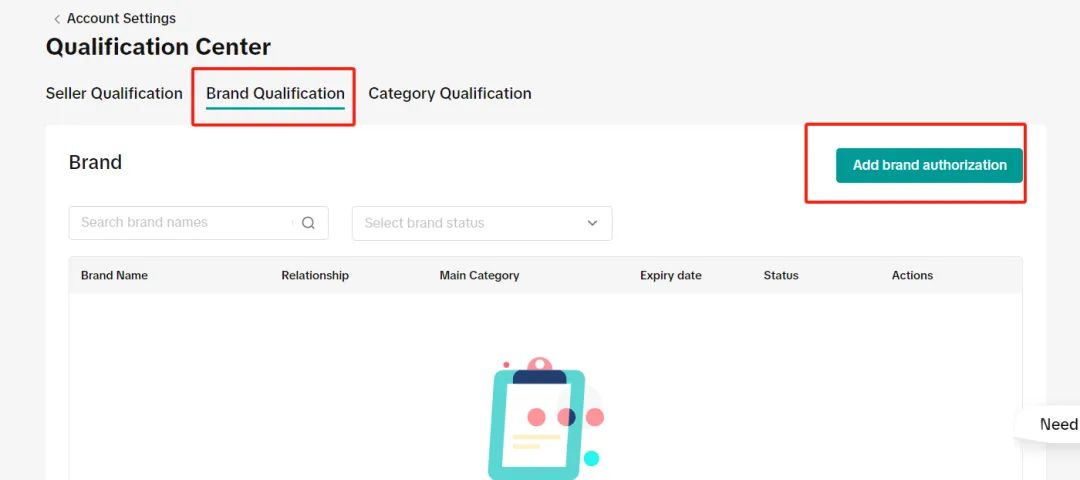This screenshot has width=1080, height=480.
Task: Click the back chevron beside Account Settings
Action: [56, 19]
